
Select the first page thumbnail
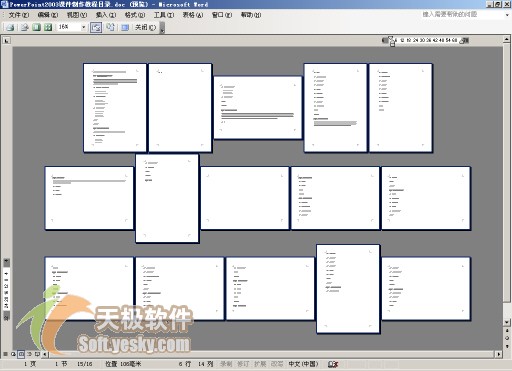115,108
